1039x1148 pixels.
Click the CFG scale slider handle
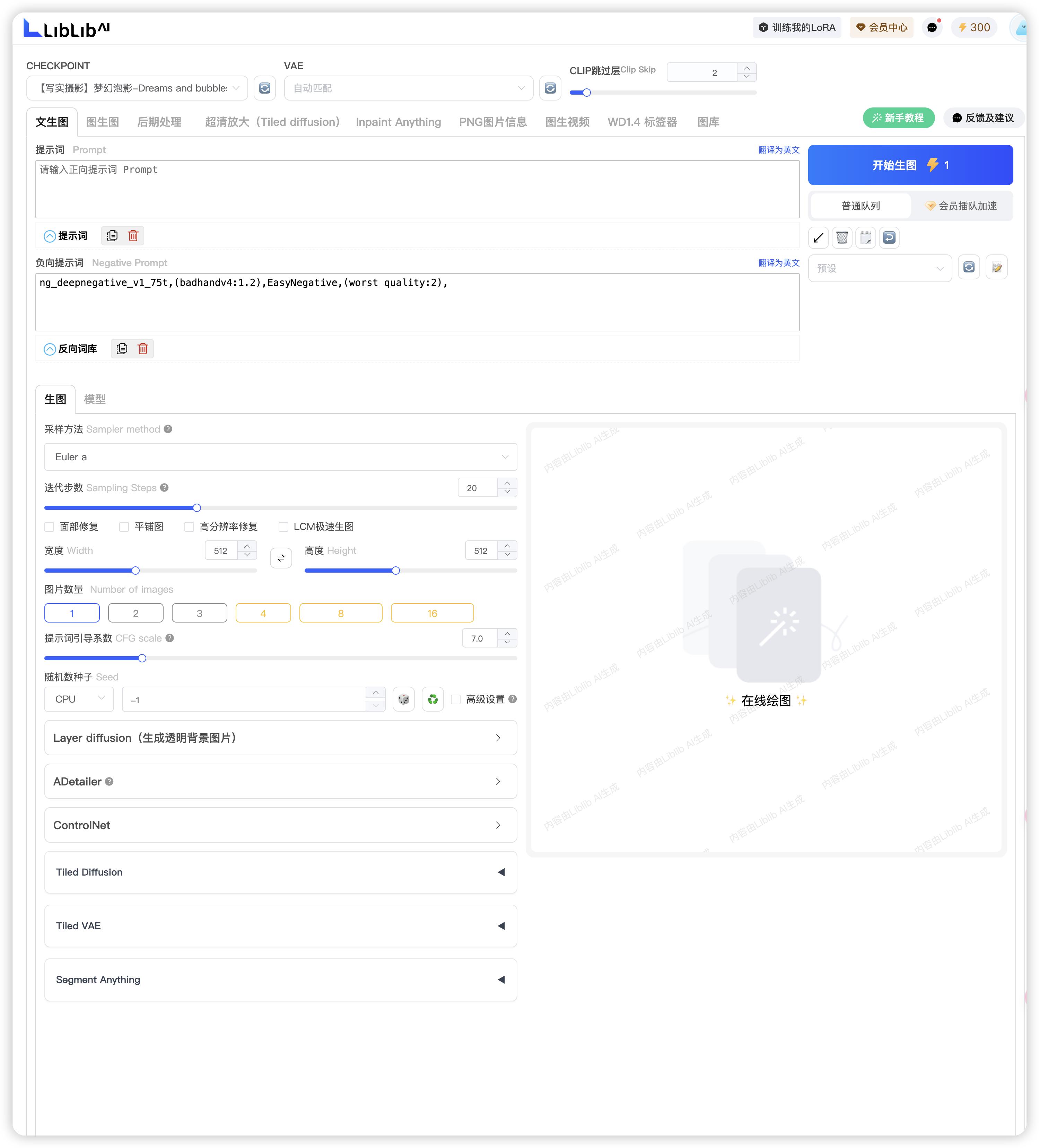tap(142, 658)
